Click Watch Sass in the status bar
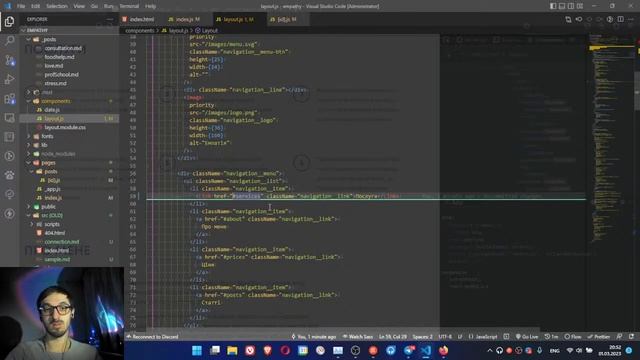 pyautogui.click(x=358, y=337)
